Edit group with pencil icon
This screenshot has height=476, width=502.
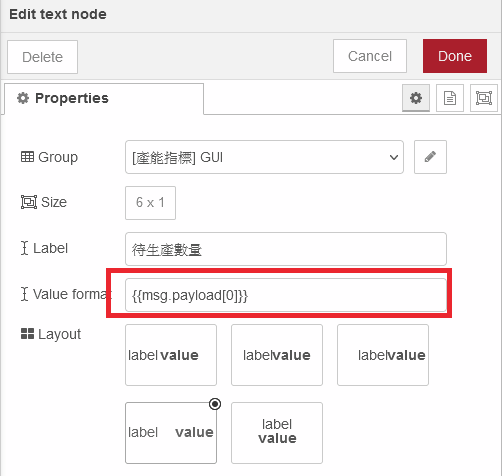(x=430, y=157)
